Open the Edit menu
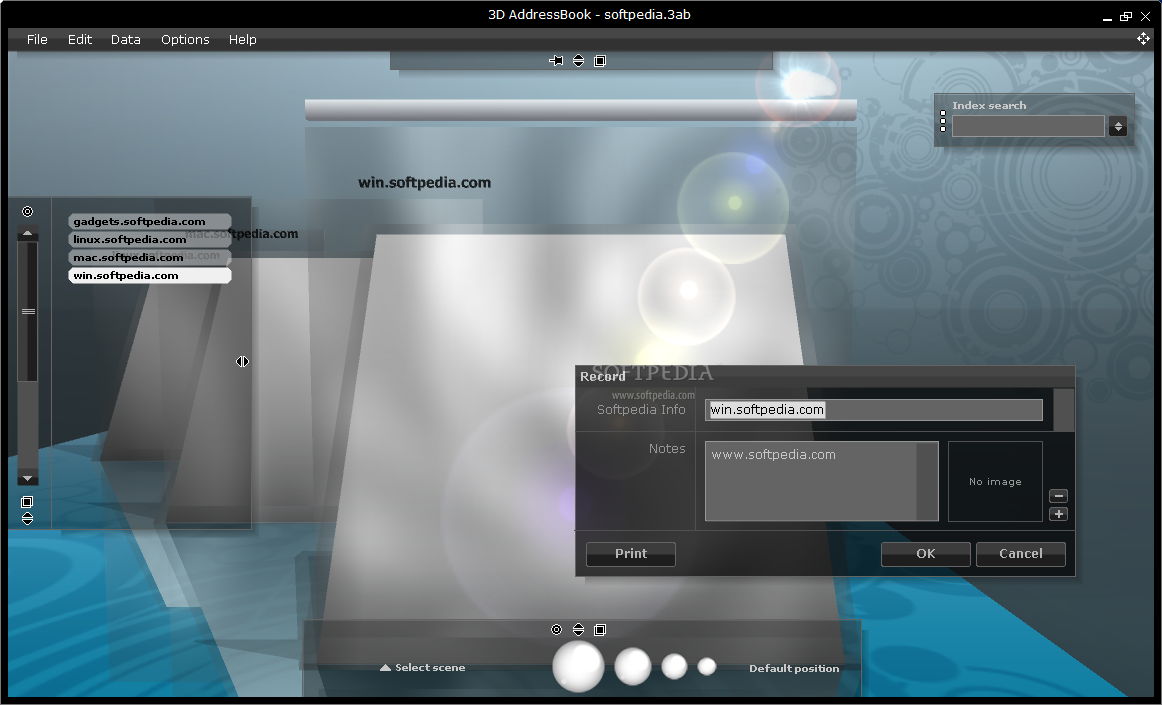The height and width of the screenshot is (705, 1162). [80, 39]
